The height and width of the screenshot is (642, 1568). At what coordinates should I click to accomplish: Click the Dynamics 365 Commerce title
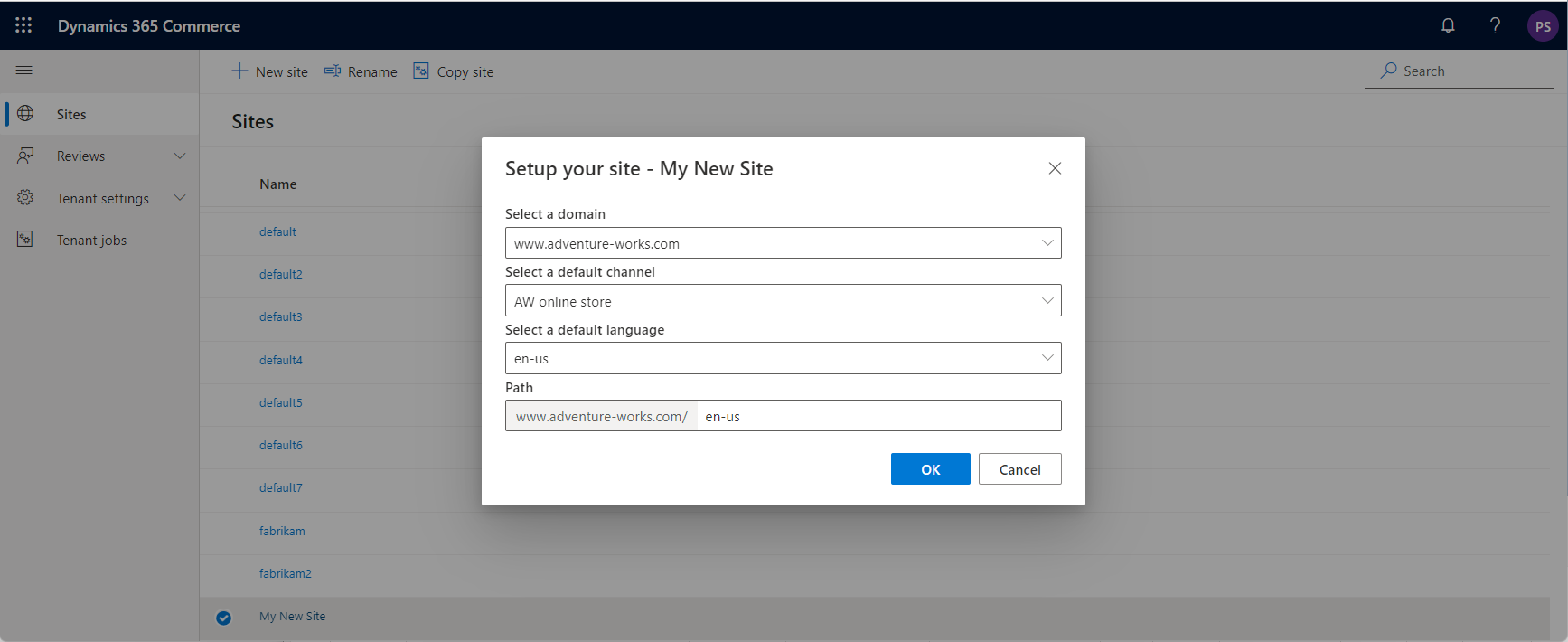(149, 26)
